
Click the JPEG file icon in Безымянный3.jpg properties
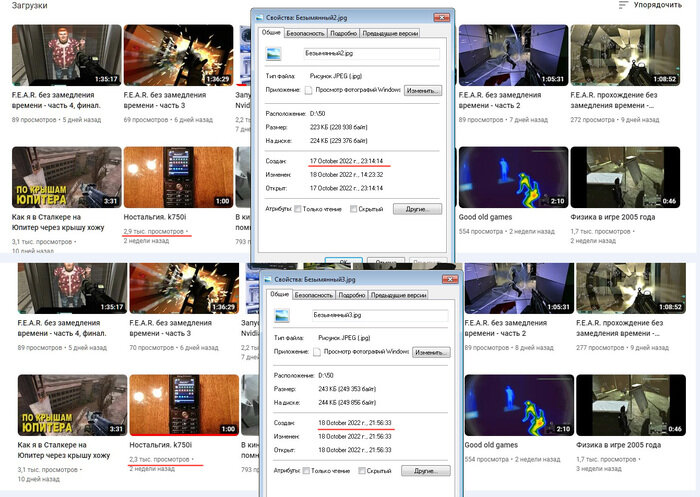(x=282, y=316)
